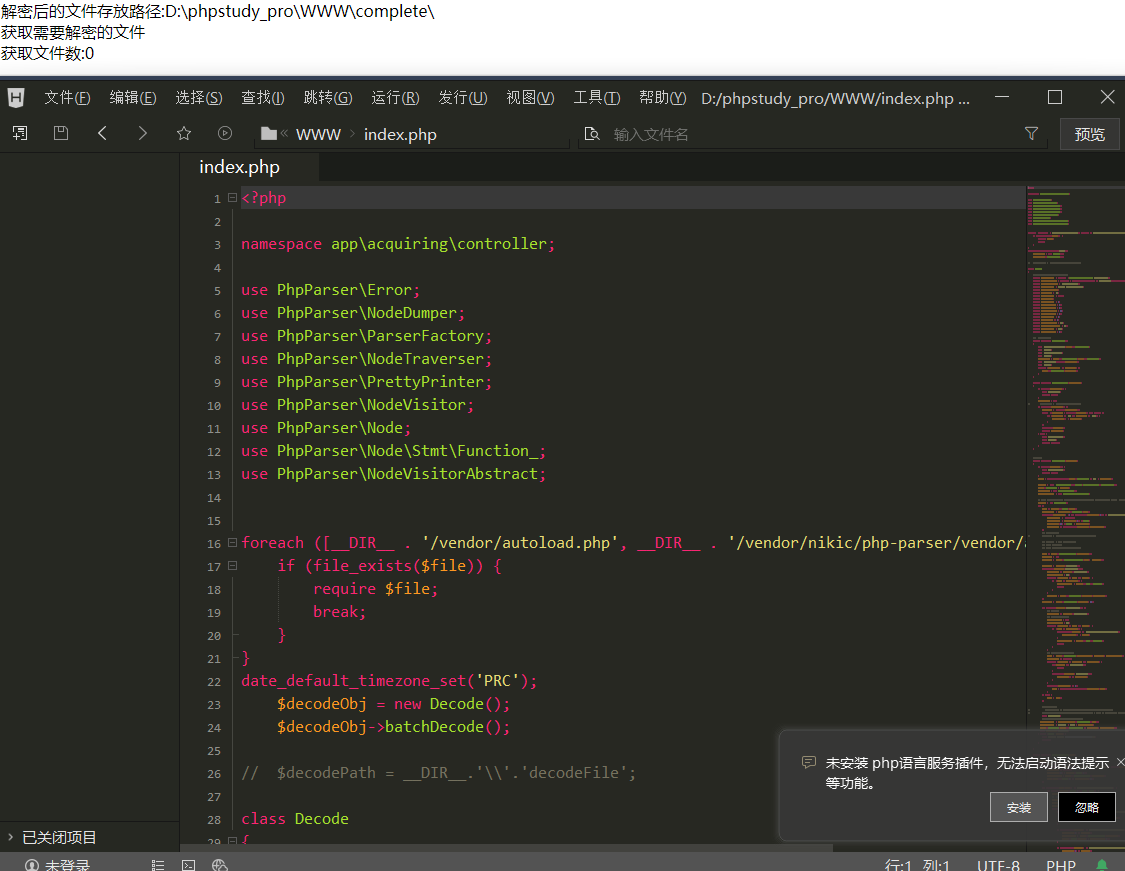Viewport: 1125px width, 871px height.
Task: Go back with the left arrow icon
Action: (102, 133)
